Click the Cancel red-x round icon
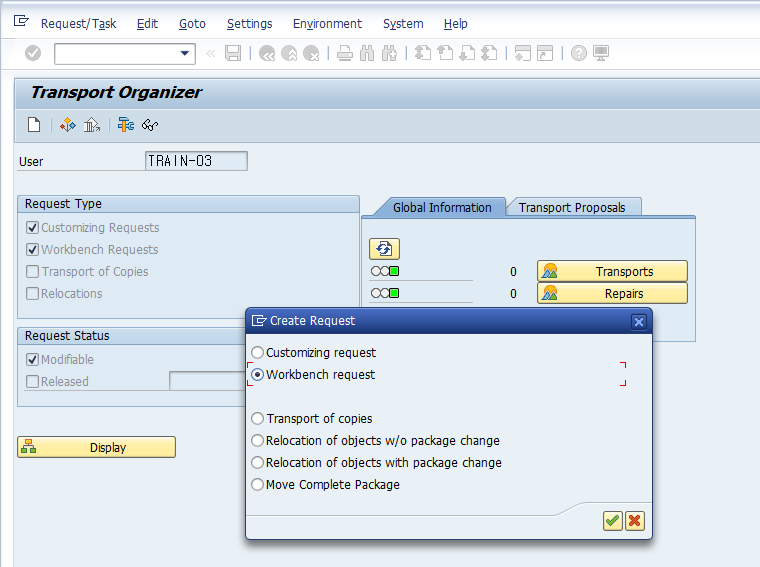Screen dimensions: 760x567 pyautogui.click(x=311, y=53)
